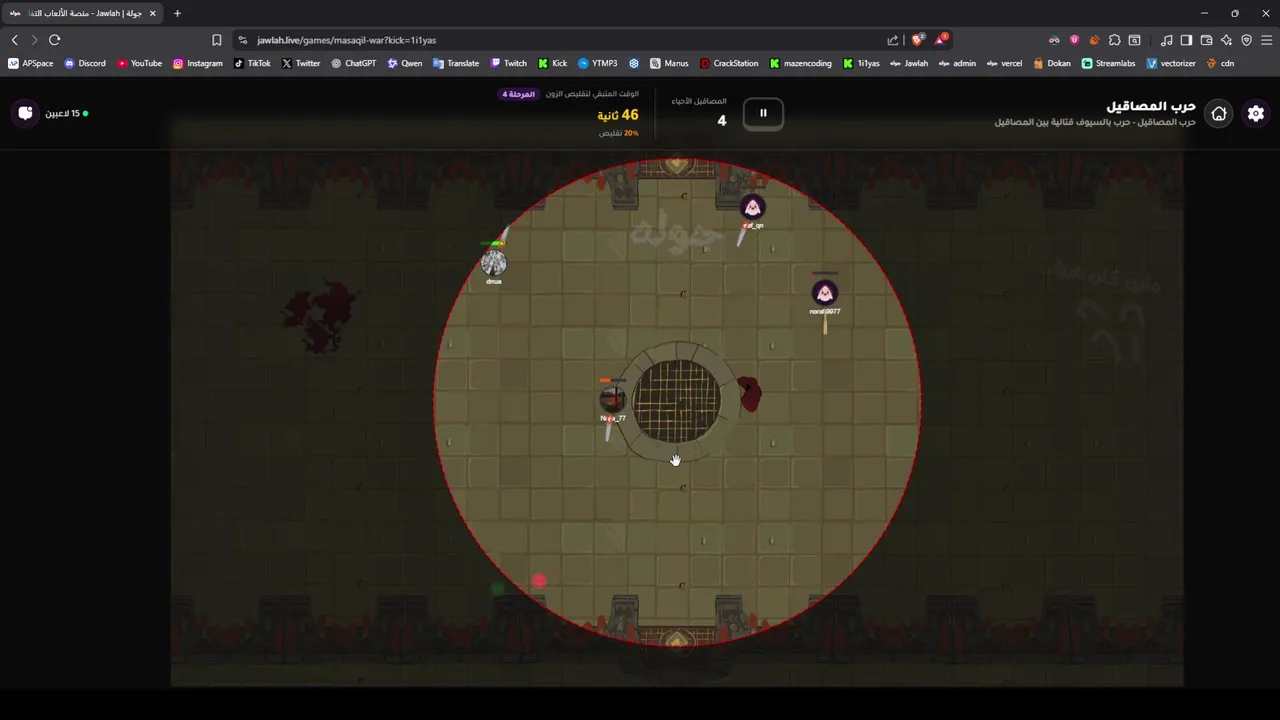Click the icon-only bookmark after YTMP3

coord(633,63)
